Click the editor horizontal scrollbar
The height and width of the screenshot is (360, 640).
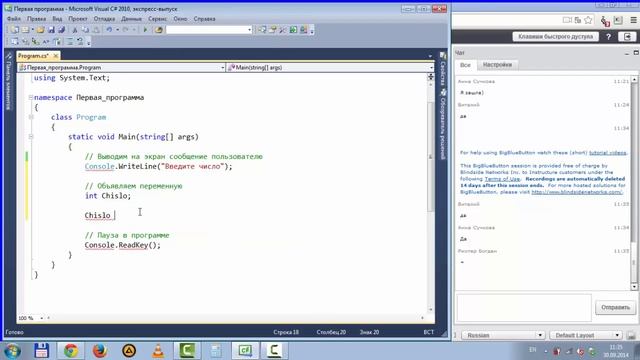[x=236, y=318]
